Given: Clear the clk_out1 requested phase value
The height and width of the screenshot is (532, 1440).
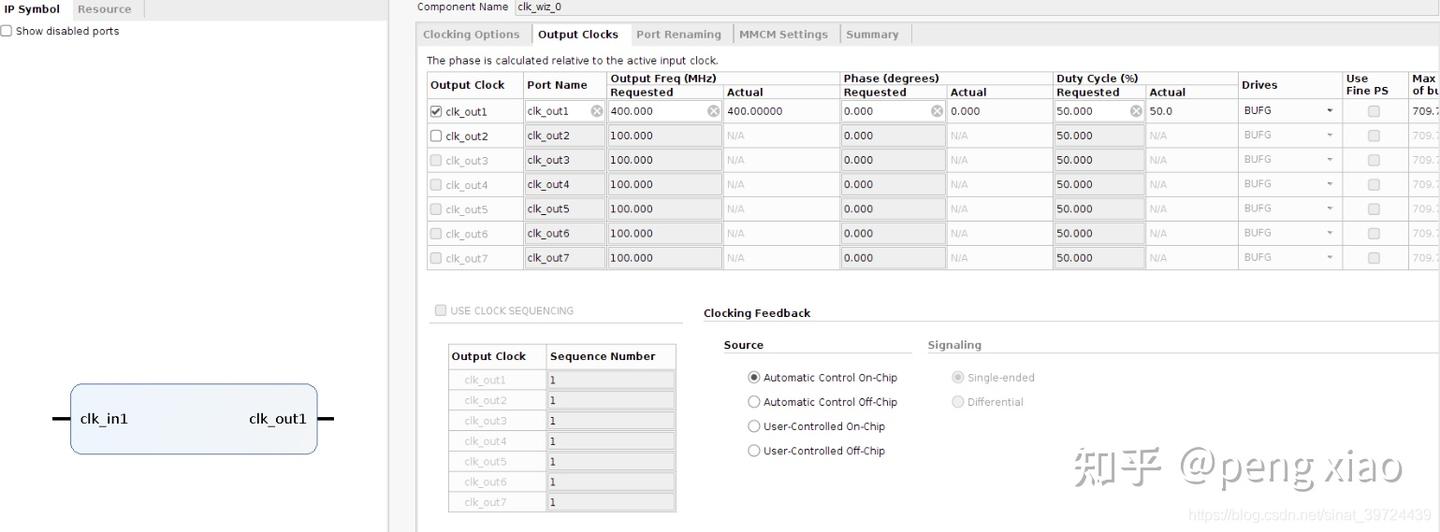Looking at the screenshot, I should pos(937,111).
